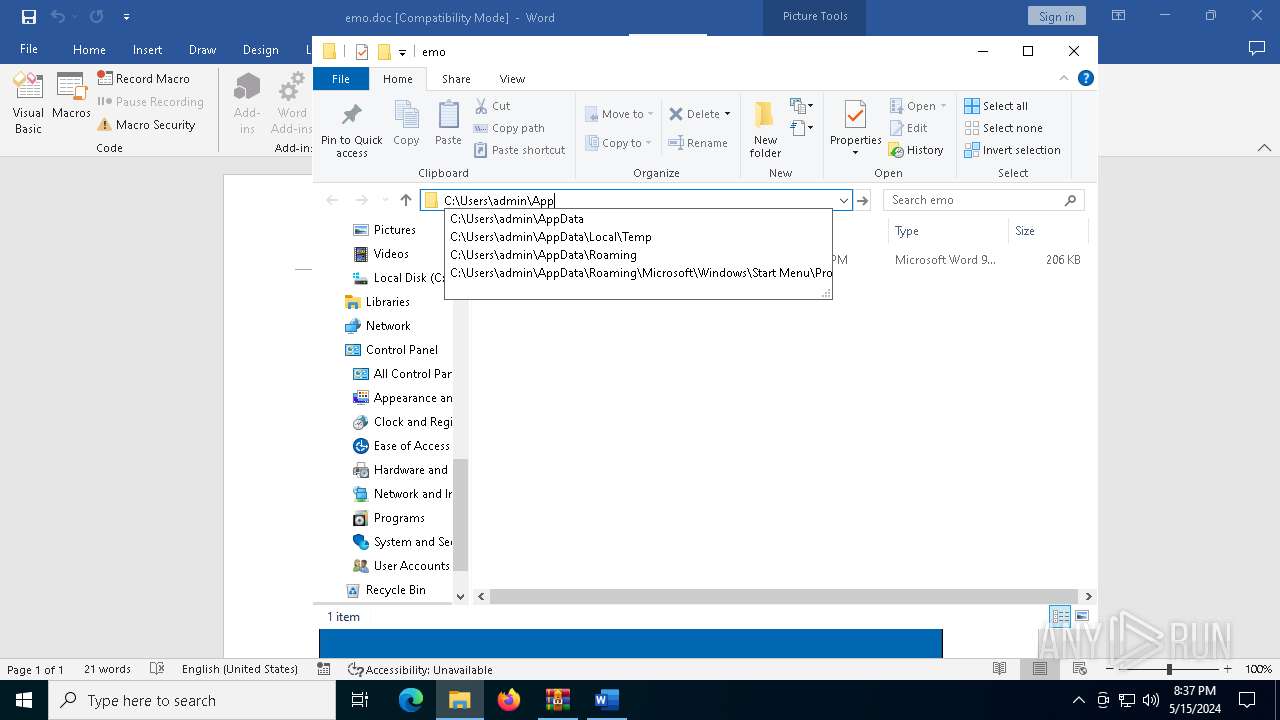Image resolution: width=1280 pixels, height=720 pixels.
Task: Open Word Draw tab
Action: 202,50
